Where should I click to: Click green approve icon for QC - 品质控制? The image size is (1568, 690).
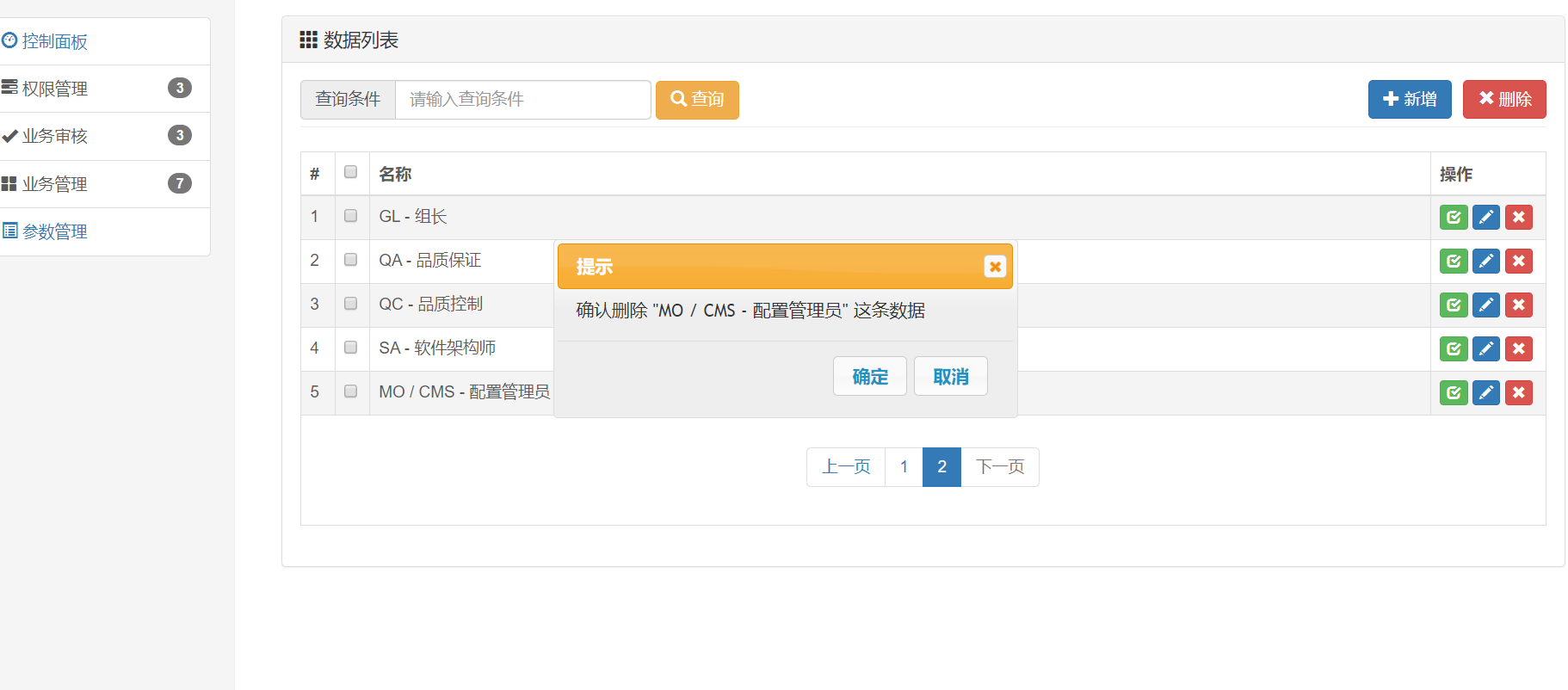[1454, 305]
